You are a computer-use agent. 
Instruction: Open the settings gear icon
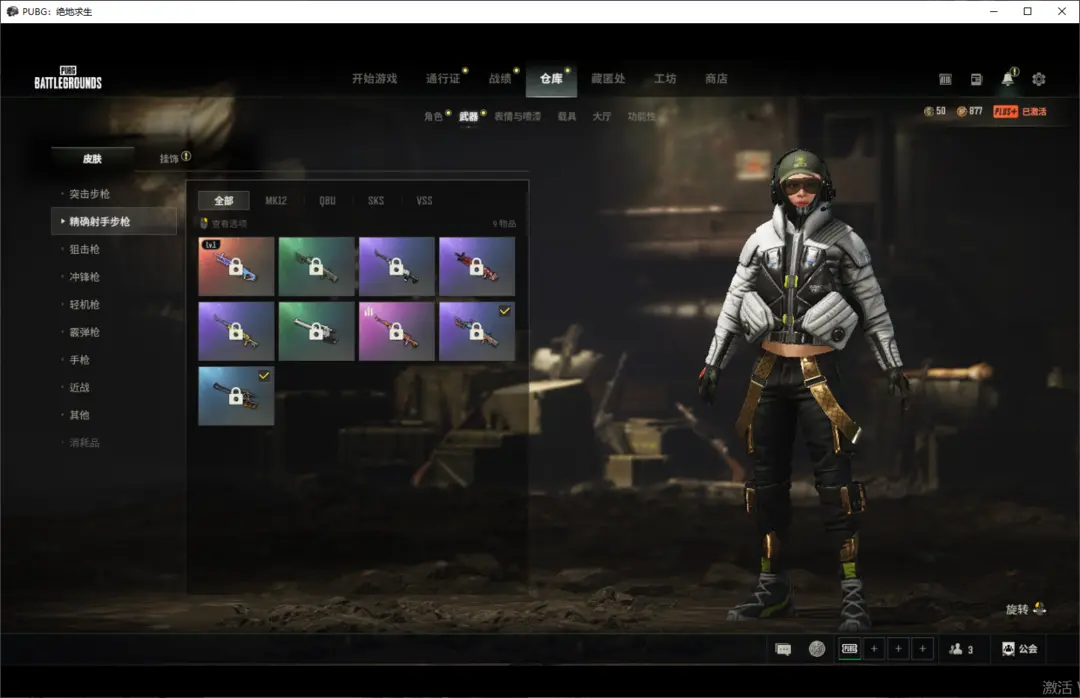point(1039,79)
